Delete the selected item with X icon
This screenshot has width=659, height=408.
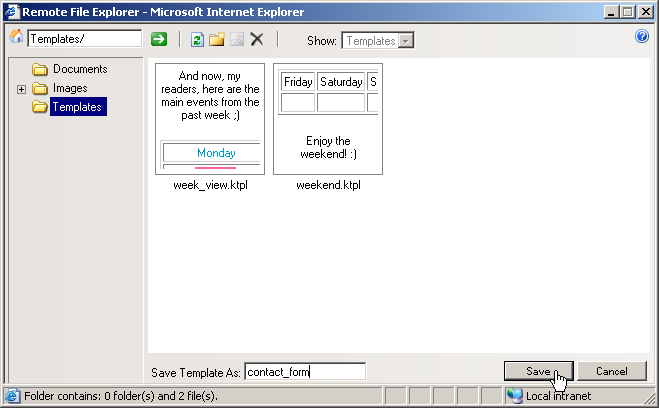point(257,39)
